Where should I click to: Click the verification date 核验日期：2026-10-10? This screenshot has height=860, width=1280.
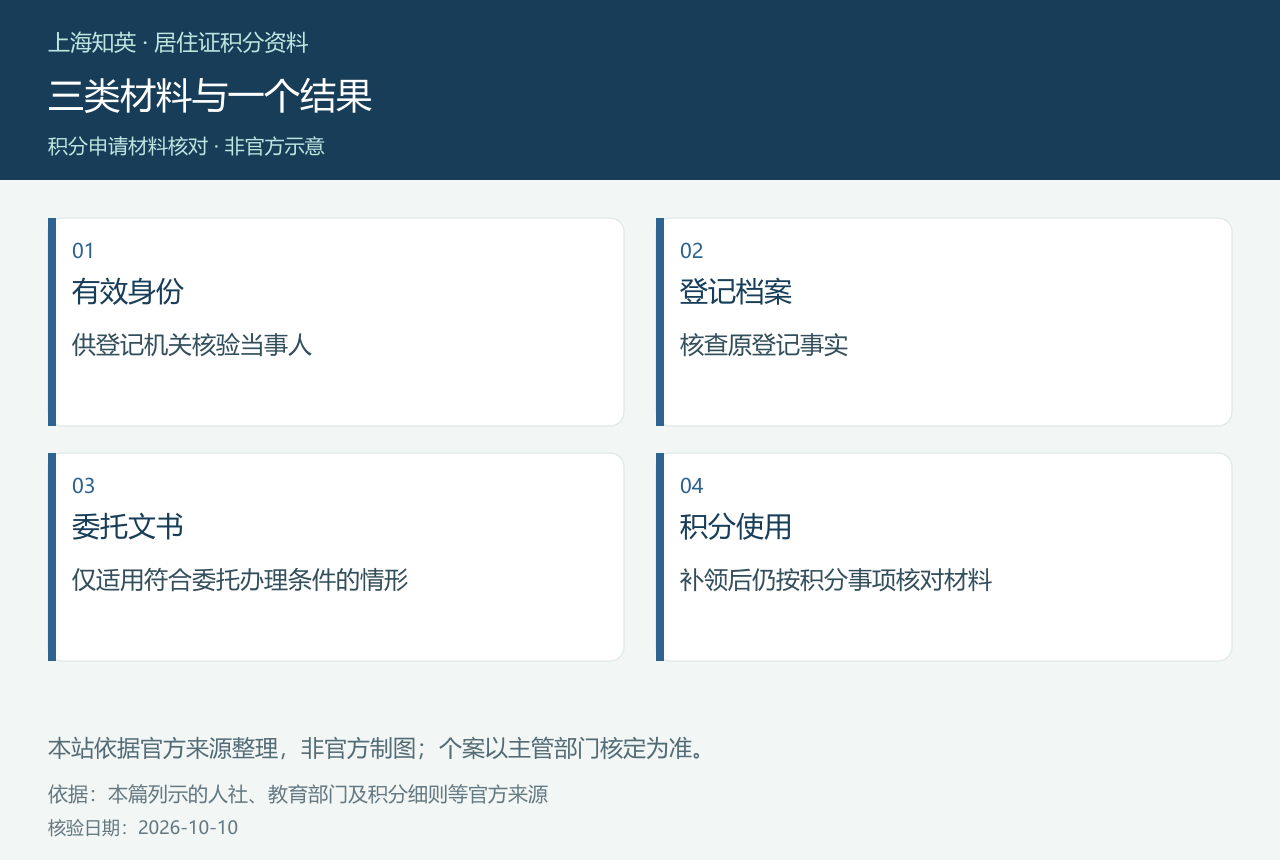point(143,828)
